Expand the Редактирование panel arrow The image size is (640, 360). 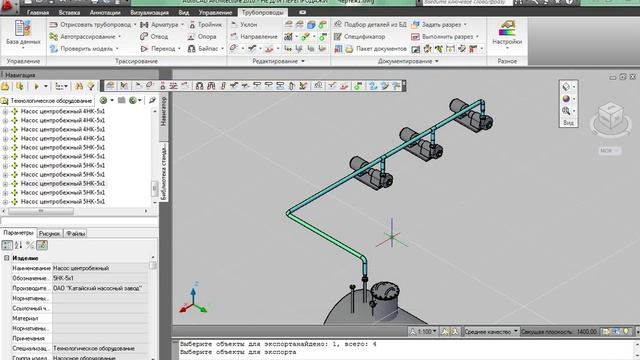303,61
